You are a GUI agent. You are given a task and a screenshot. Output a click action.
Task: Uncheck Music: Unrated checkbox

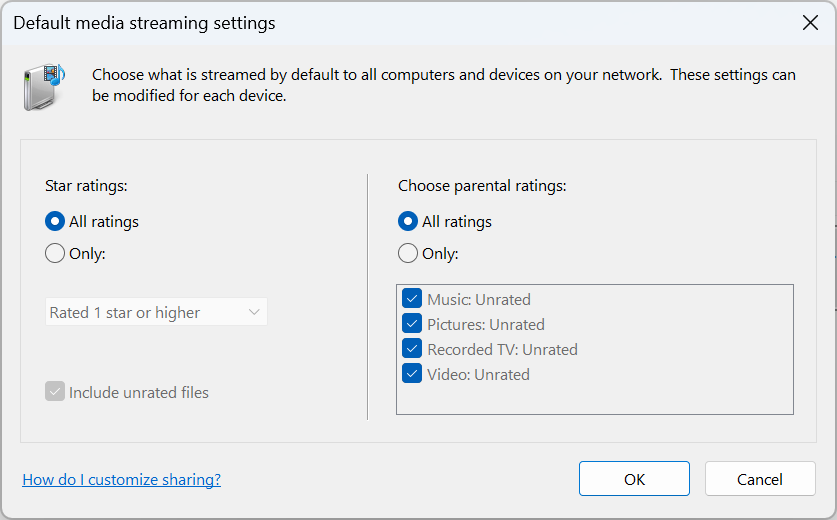point(412,299)
